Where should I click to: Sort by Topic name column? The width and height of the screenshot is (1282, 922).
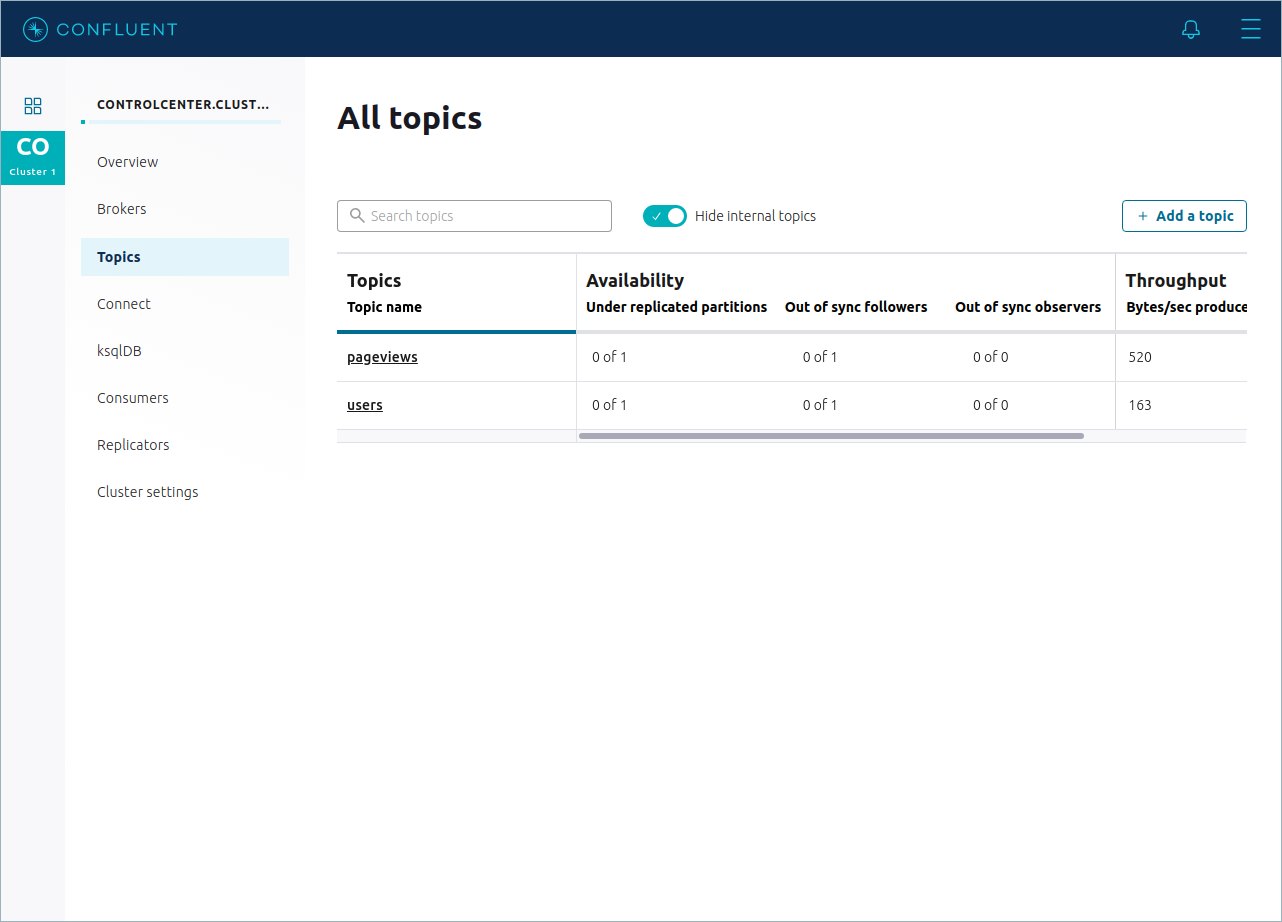[x=384, y=307]
